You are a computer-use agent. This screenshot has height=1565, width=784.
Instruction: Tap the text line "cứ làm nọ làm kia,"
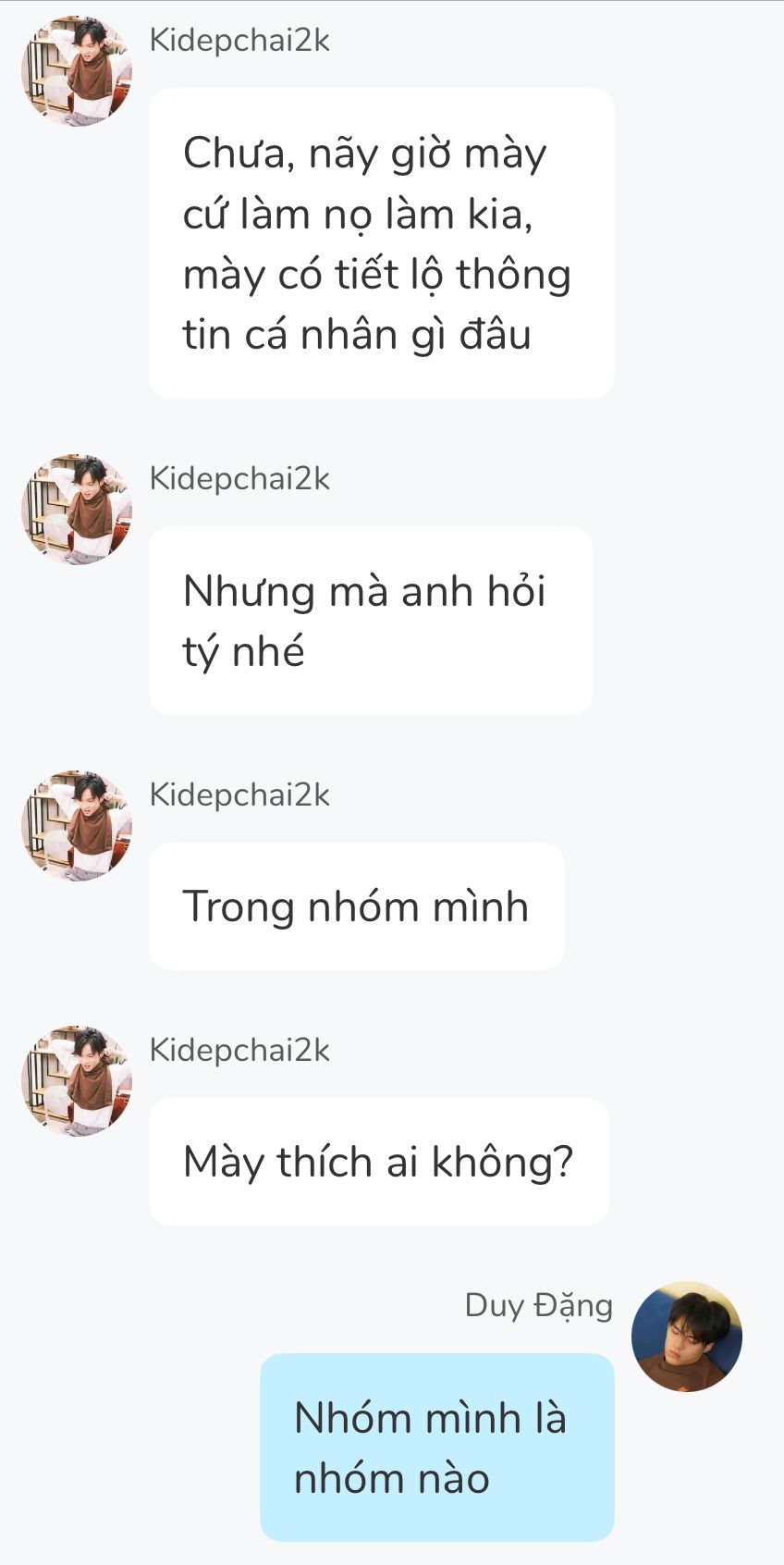pyautogui.click(x=358, y=215)
